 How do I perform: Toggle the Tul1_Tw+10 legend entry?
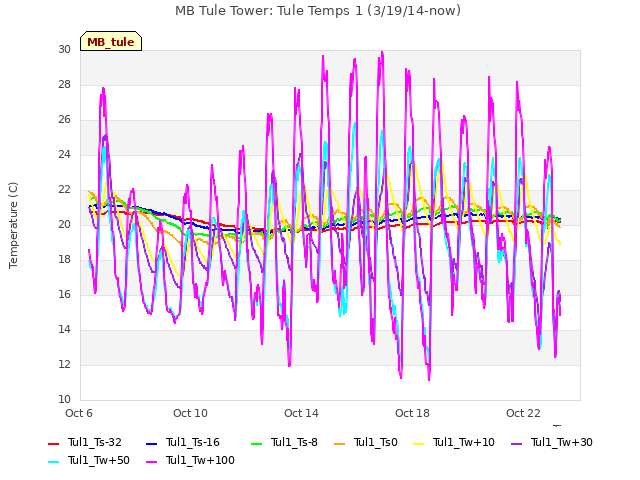pos(454,442)
